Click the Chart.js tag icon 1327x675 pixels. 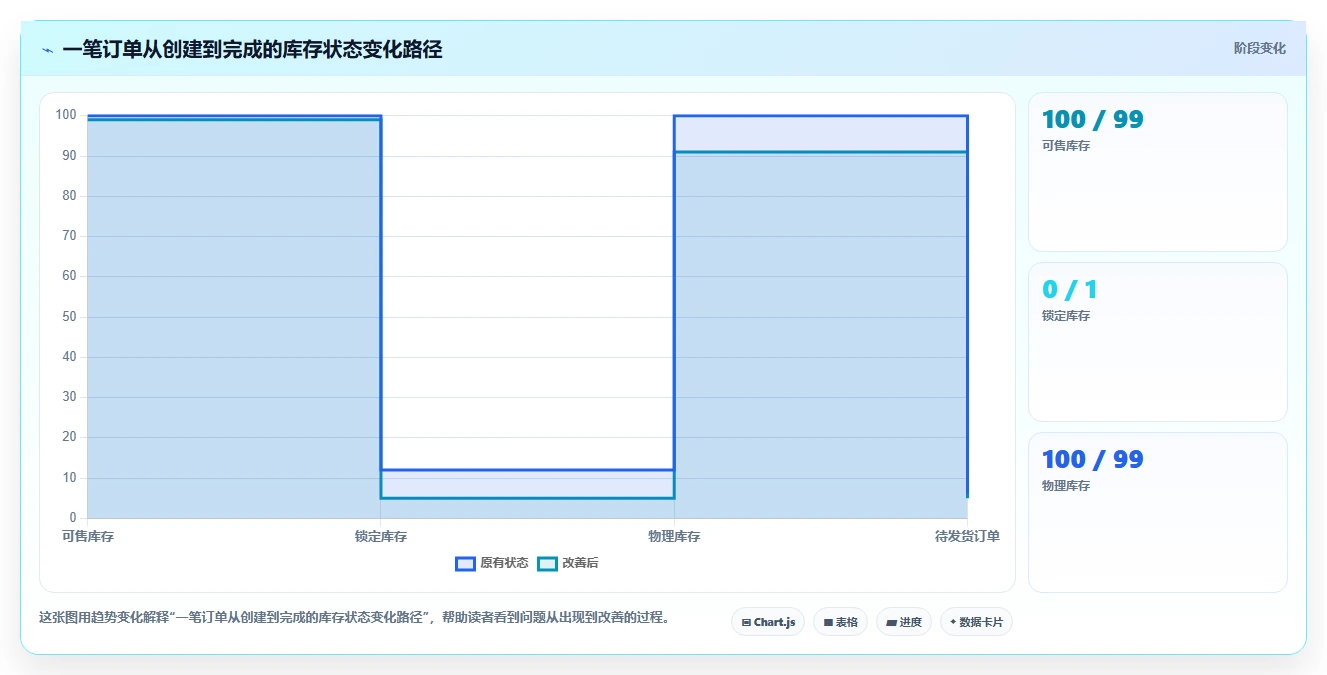[x=746, y=622]
